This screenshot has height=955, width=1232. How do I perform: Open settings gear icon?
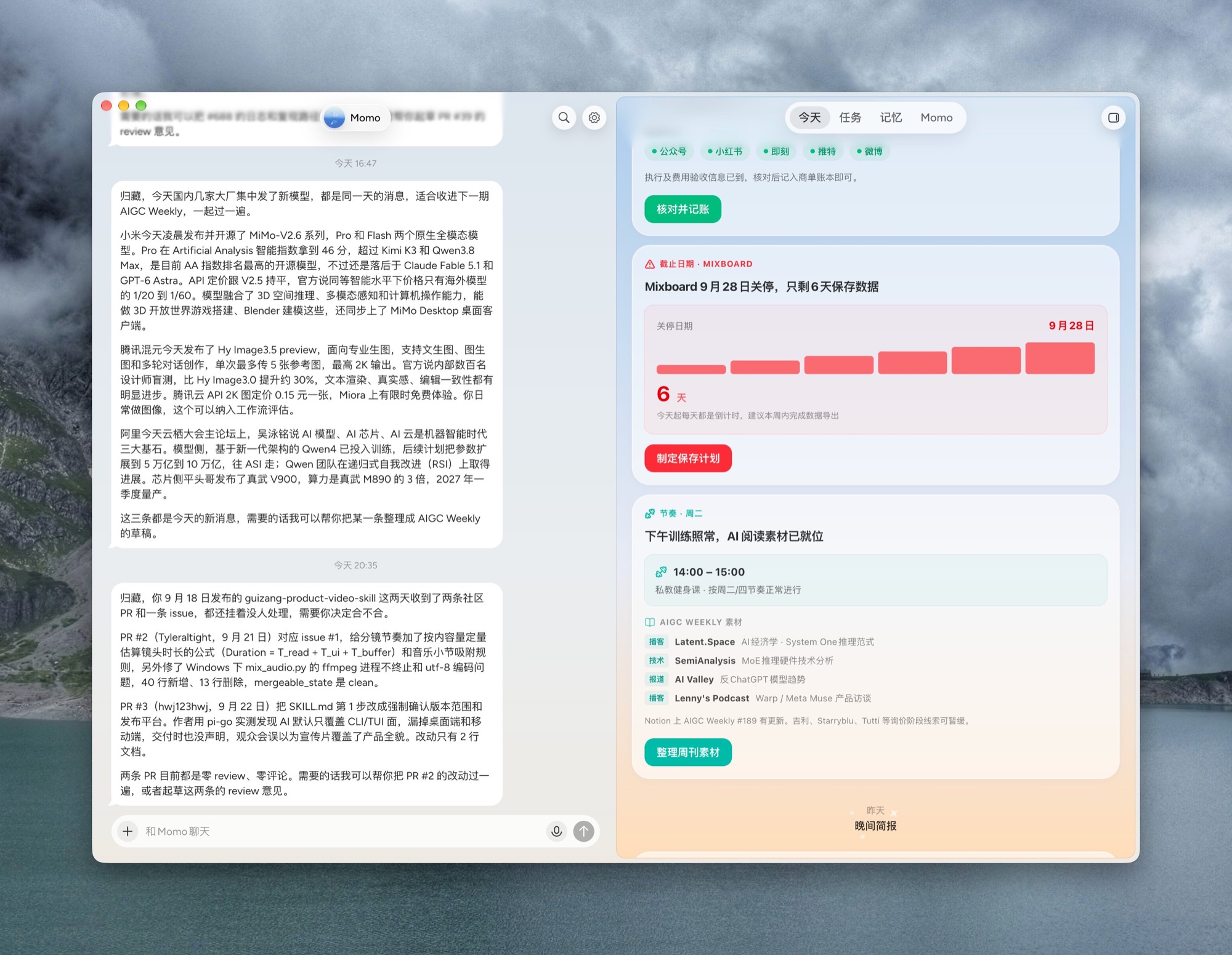(x=594, y=118)
